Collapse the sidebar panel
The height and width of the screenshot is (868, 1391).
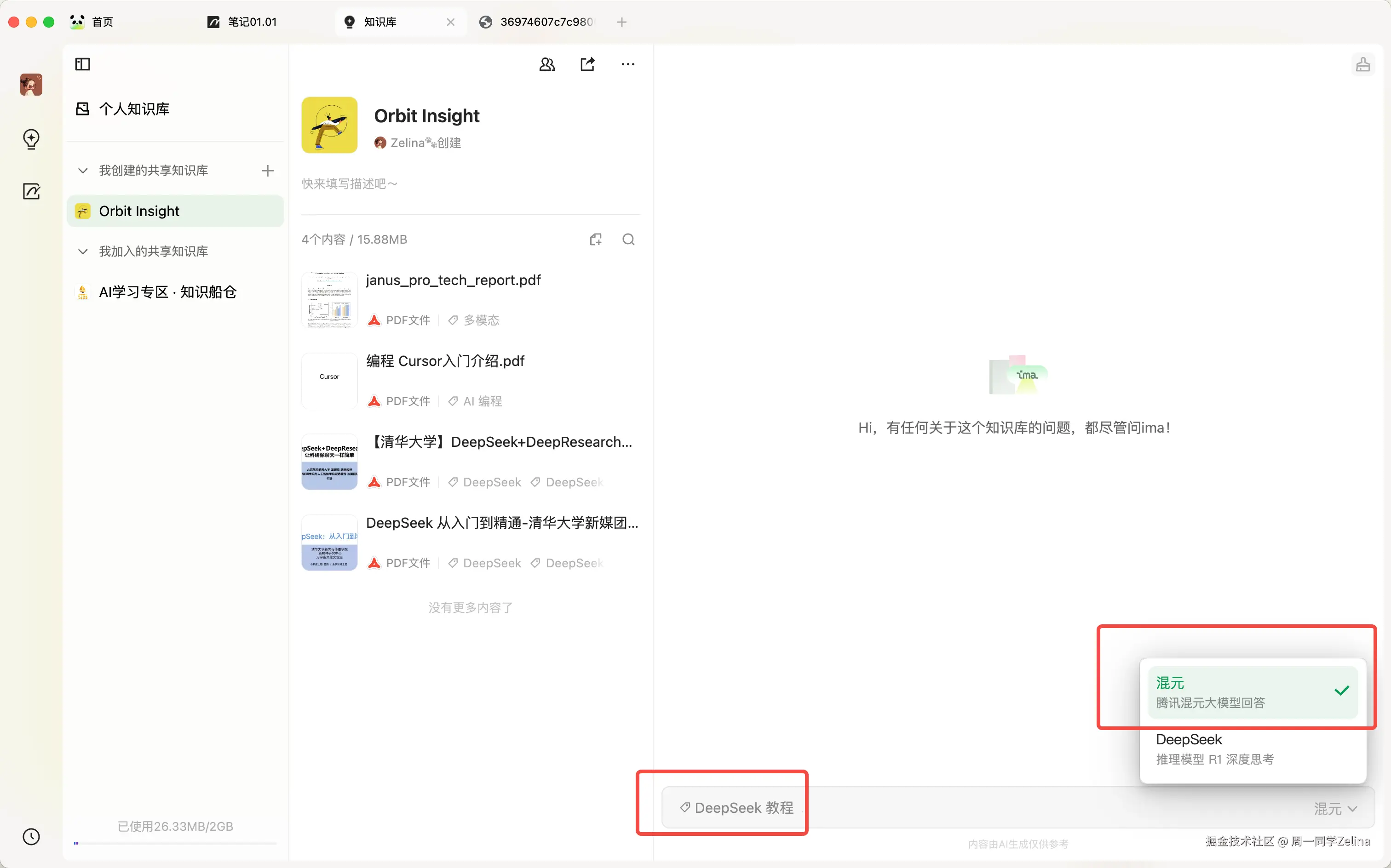pyautogui.click(x=82, y=64)
